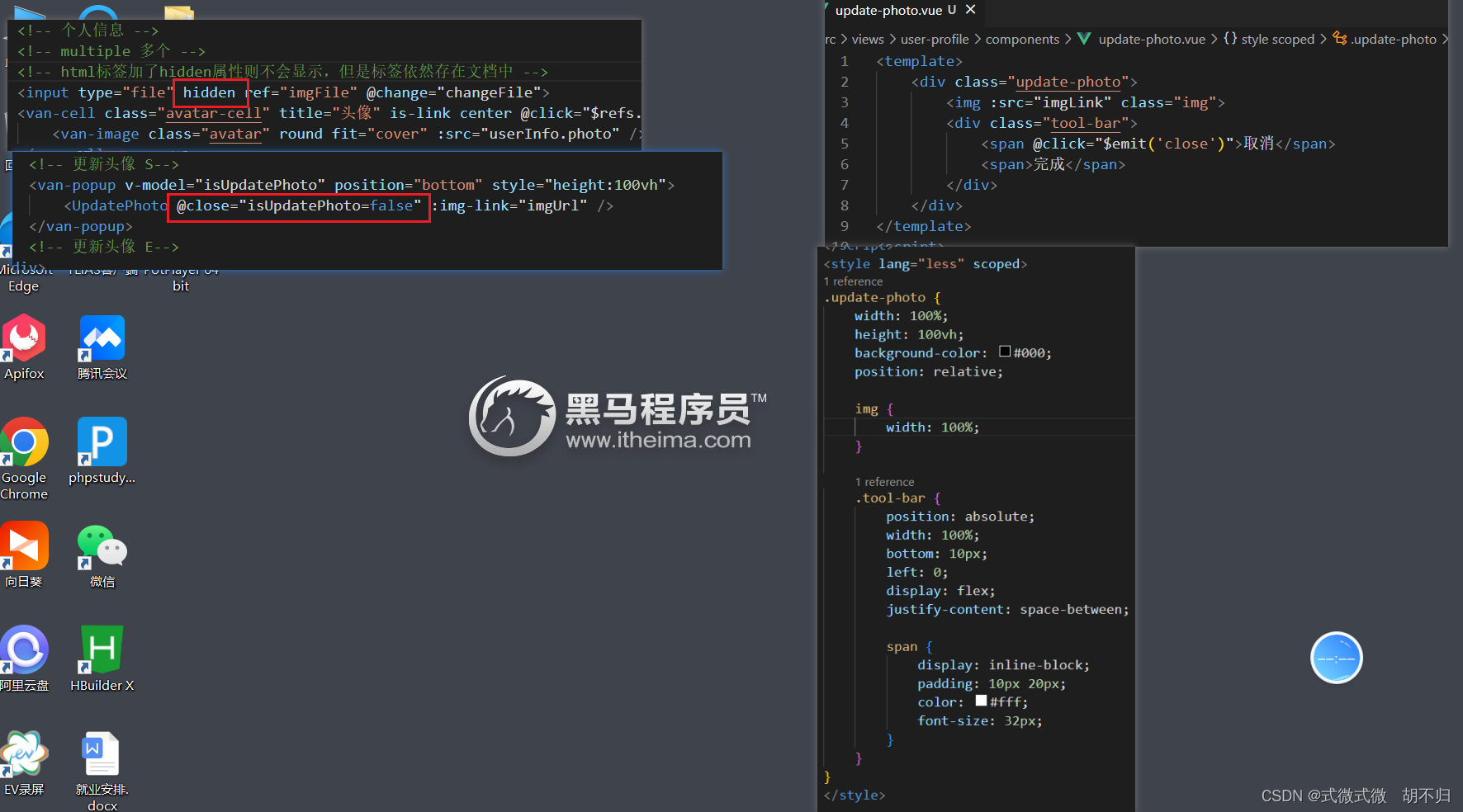
Task: Click the Vue file icon in breadcrumb
Action: point(1084,39)
